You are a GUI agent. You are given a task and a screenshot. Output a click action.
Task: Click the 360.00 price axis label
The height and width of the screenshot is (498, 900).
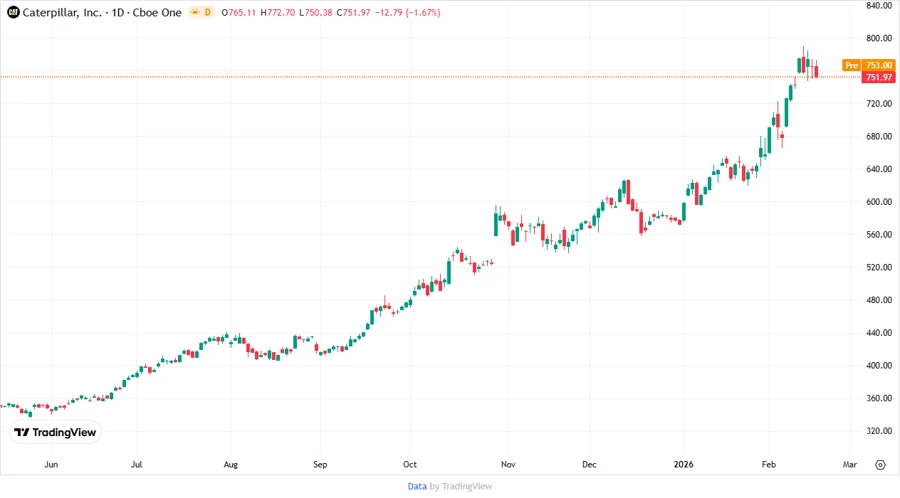tap(879, 398)
